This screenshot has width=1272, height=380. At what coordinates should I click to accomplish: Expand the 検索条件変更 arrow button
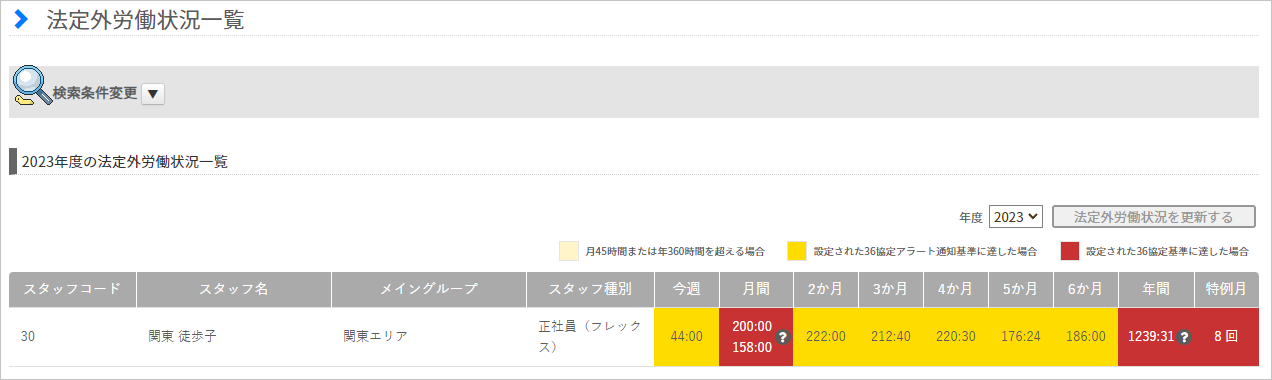pos(153,93)
